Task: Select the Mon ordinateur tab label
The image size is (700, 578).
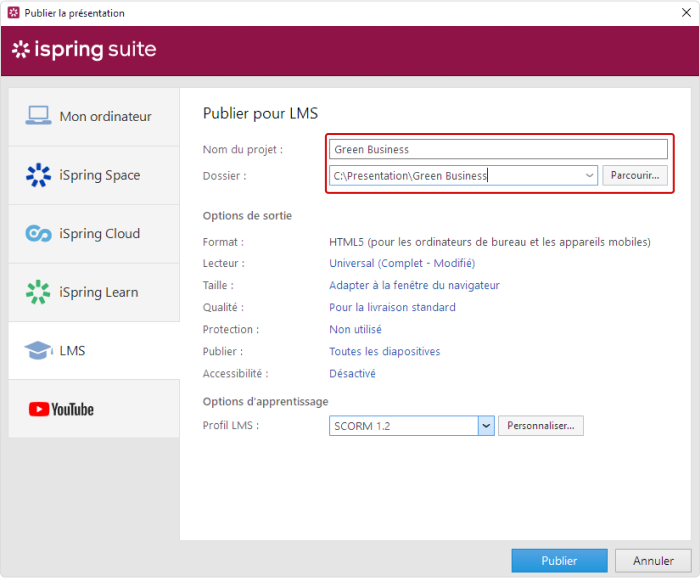Action: (105, 116)
